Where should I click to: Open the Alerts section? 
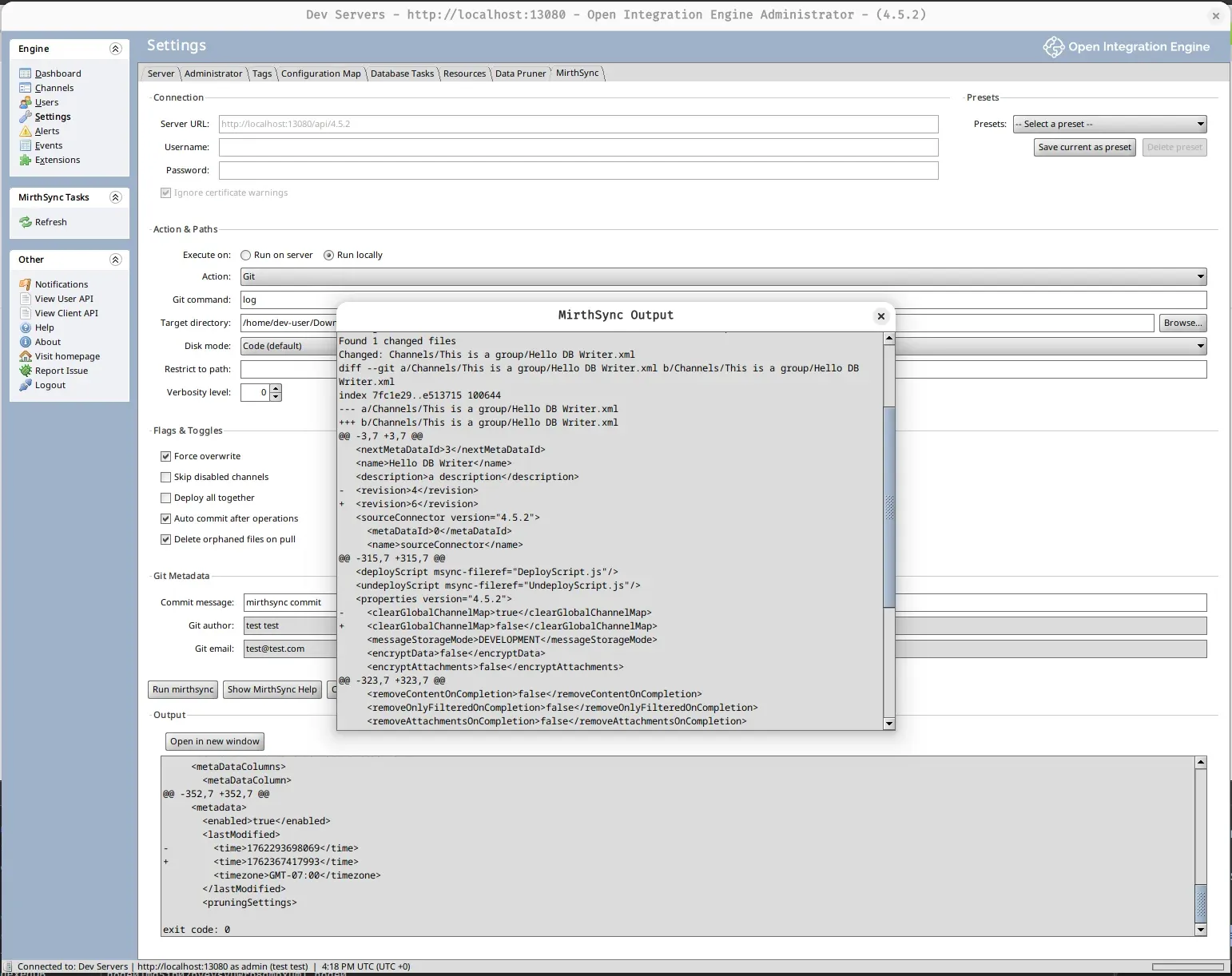point(46,131)
